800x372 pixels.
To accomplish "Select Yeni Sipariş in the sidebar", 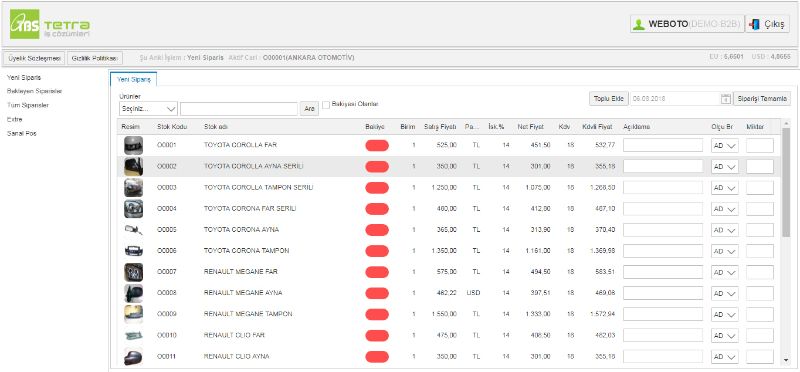I will [24, 78].
